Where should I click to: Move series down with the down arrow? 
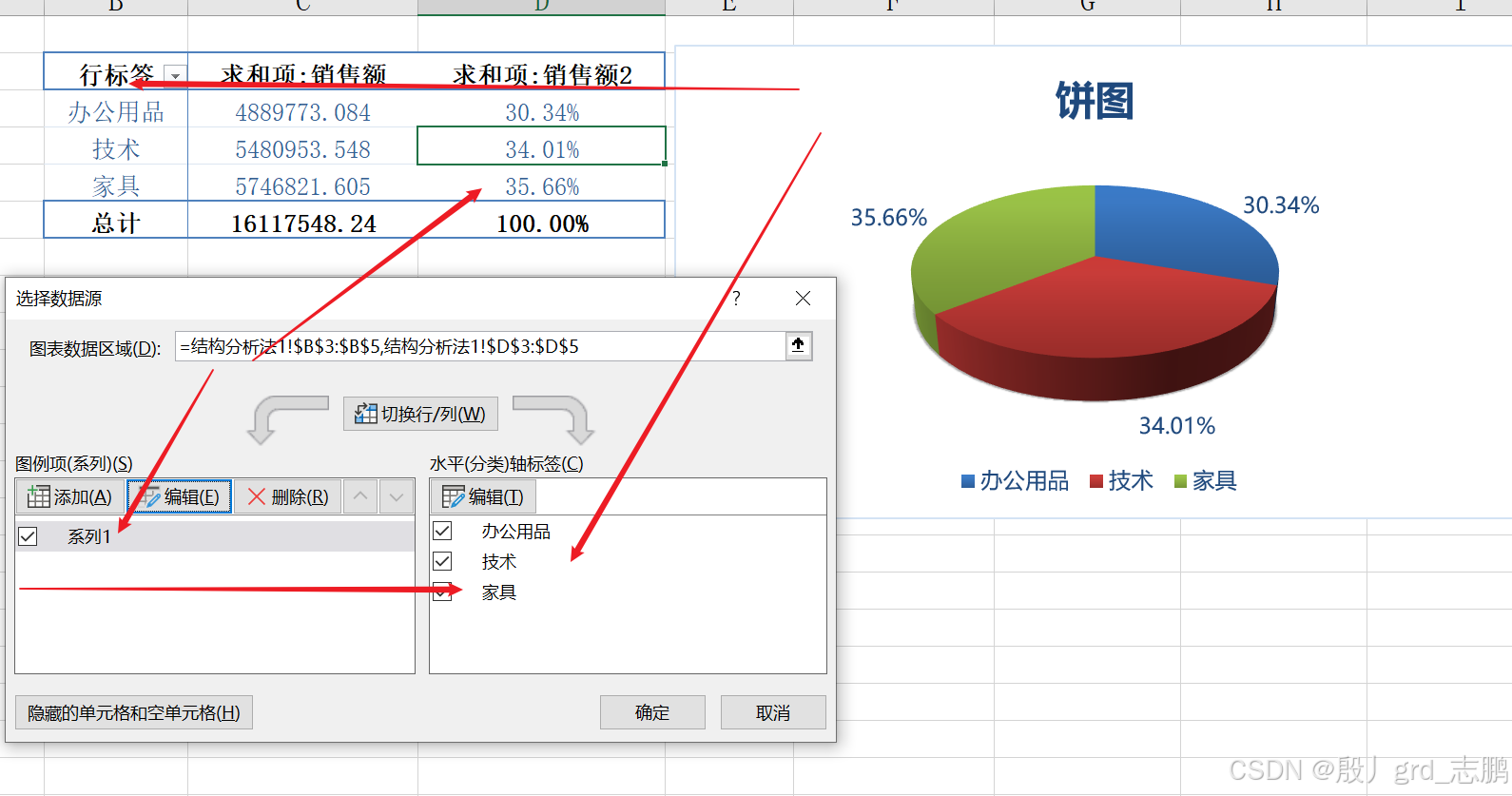[x=397, y=496]
